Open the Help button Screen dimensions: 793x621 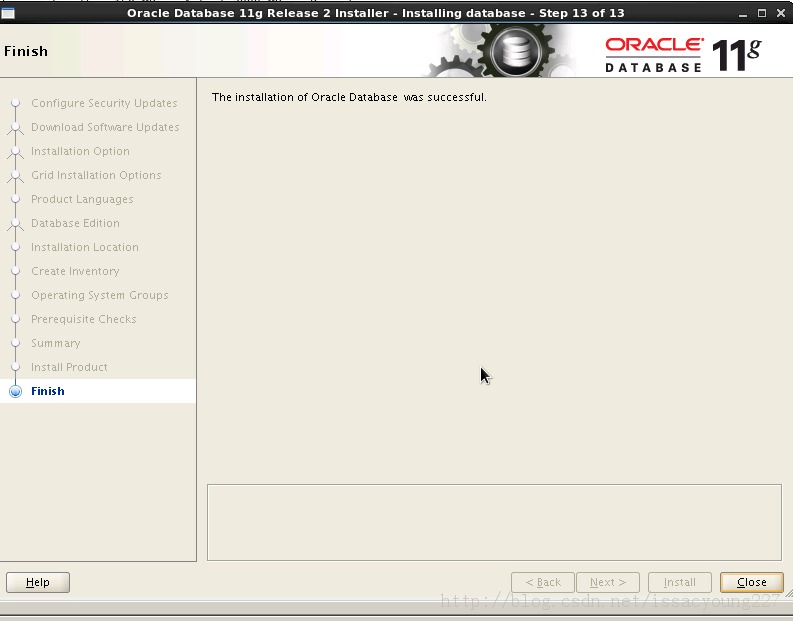pos(38,582)
